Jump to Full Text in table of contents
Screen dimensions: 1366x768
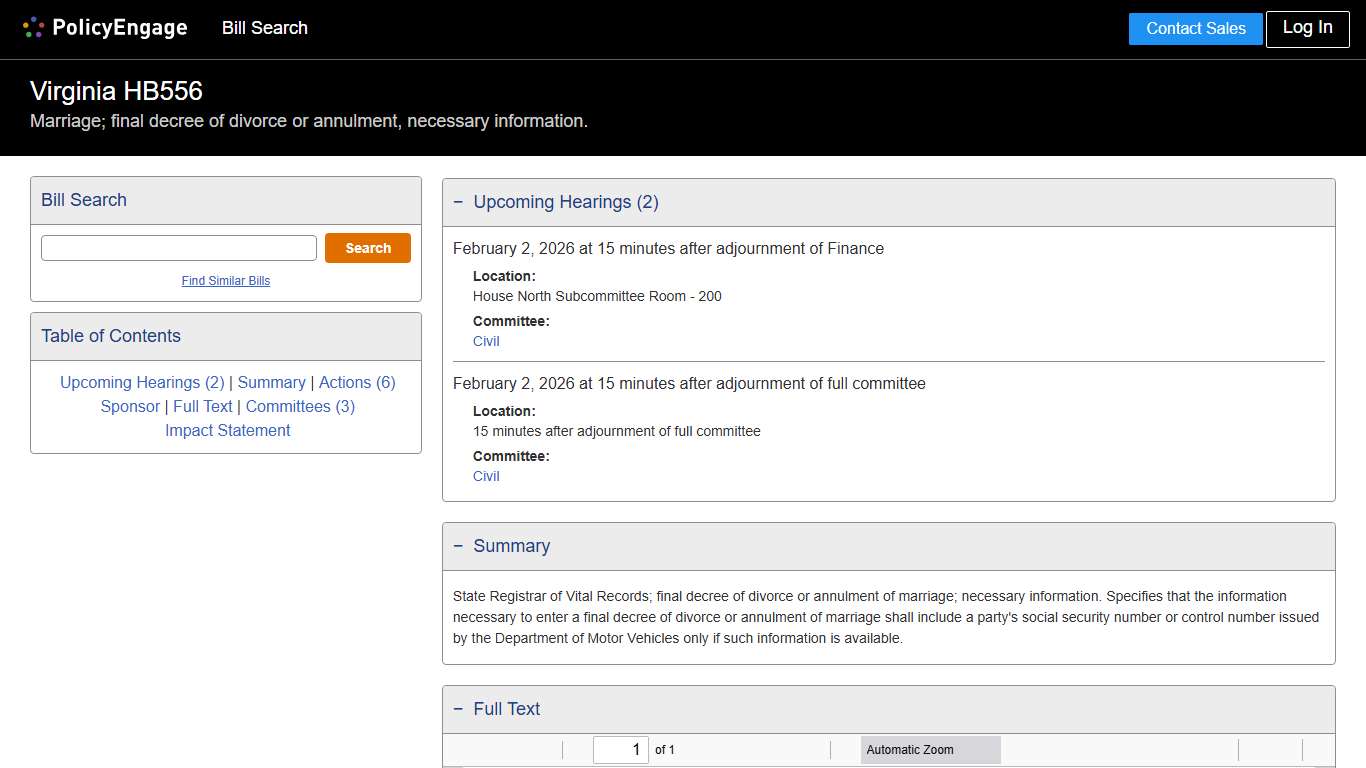click(x=203, y=407)
